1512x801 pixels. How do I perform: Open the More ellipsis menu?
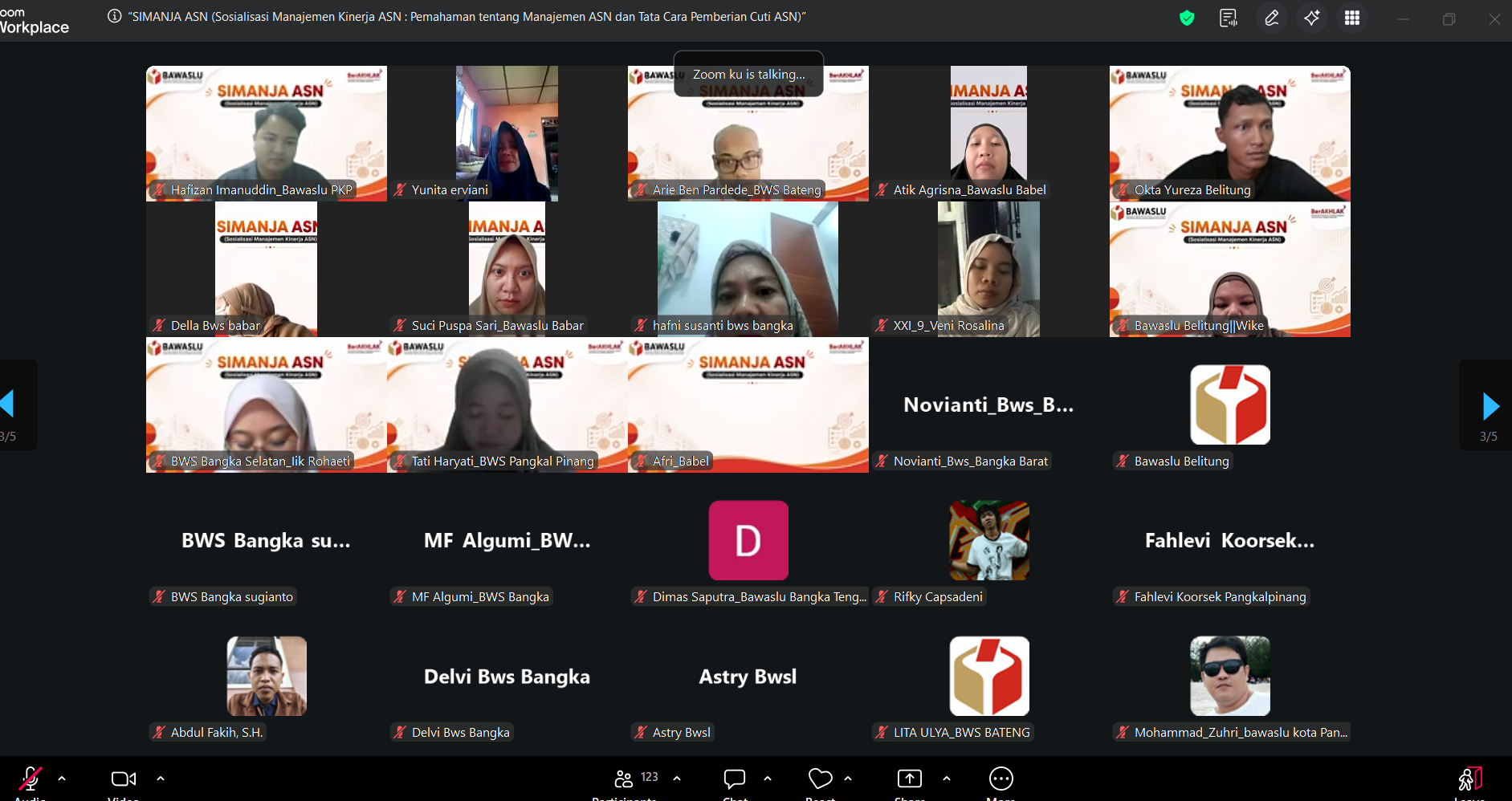[x=1001, y=779]
